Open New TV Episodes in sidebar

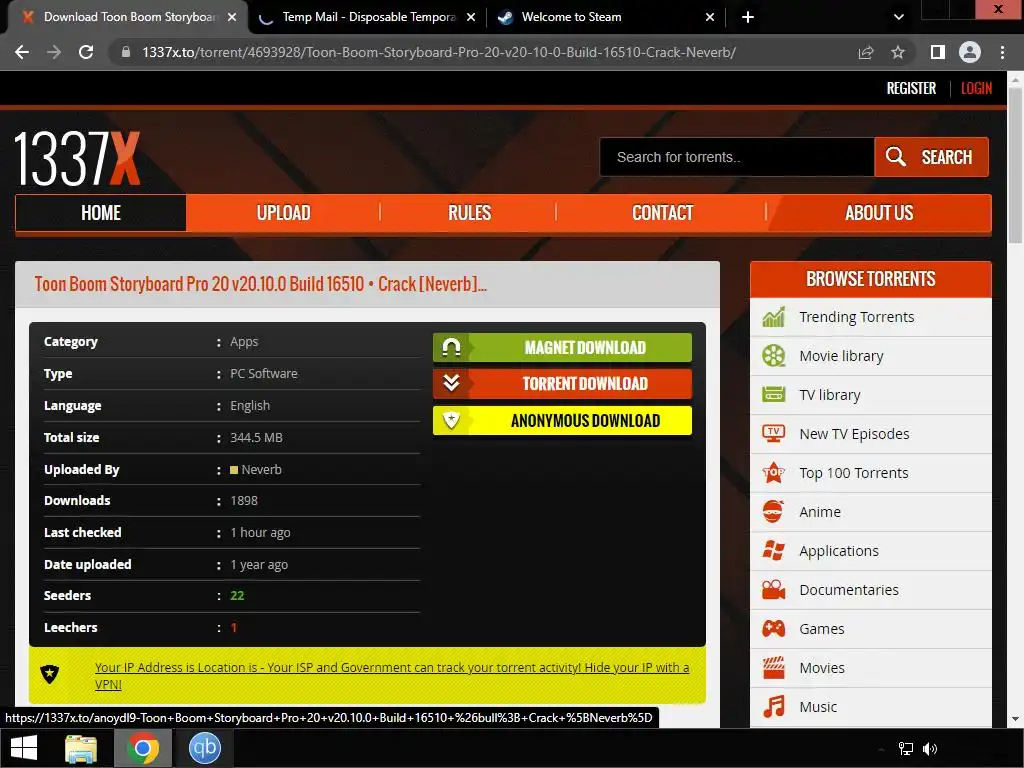[871, 434]
